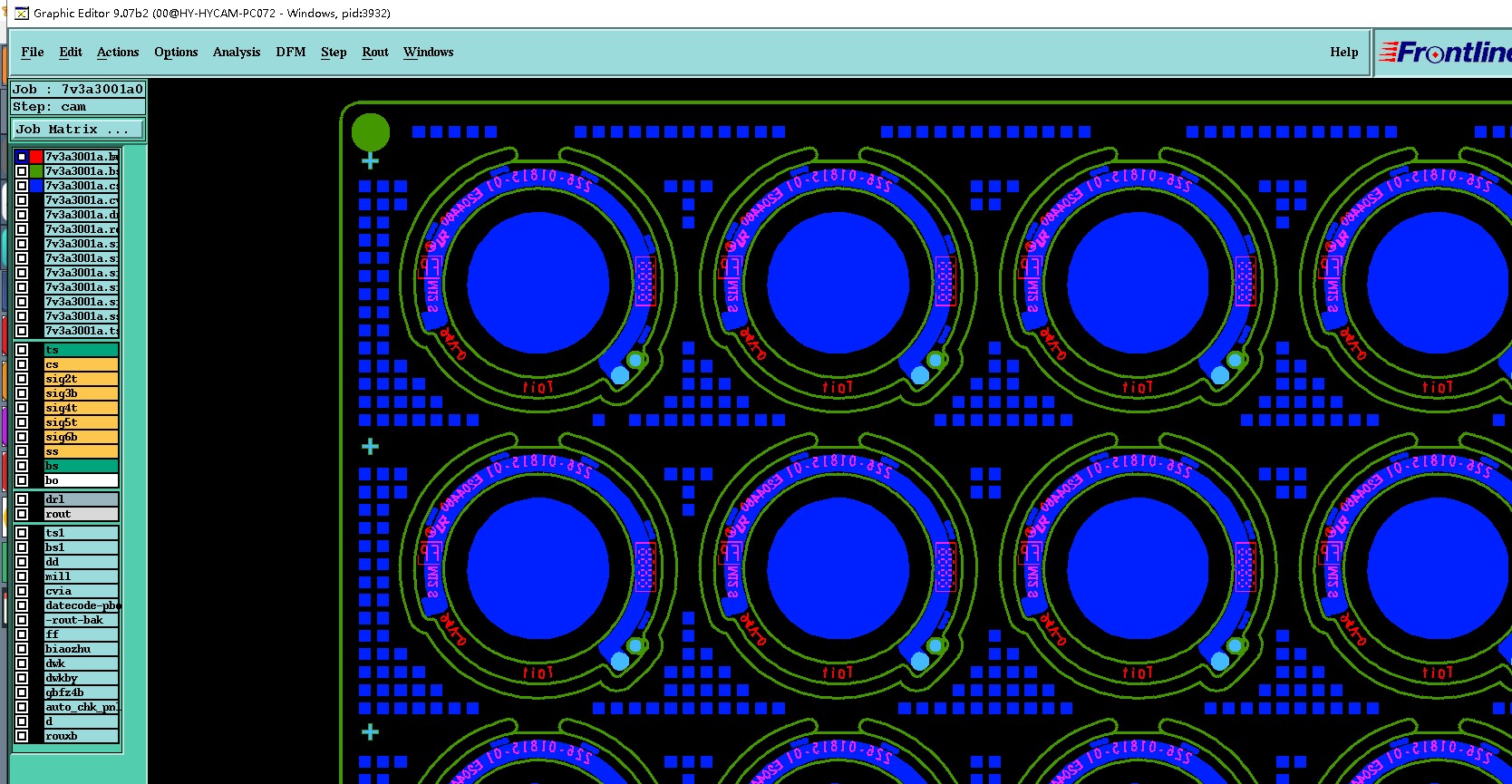Select the auto_chk_pnl layer name
The height and width of the screenshot is (784, 1512).
pyautogui.click(x=82, y=707)
